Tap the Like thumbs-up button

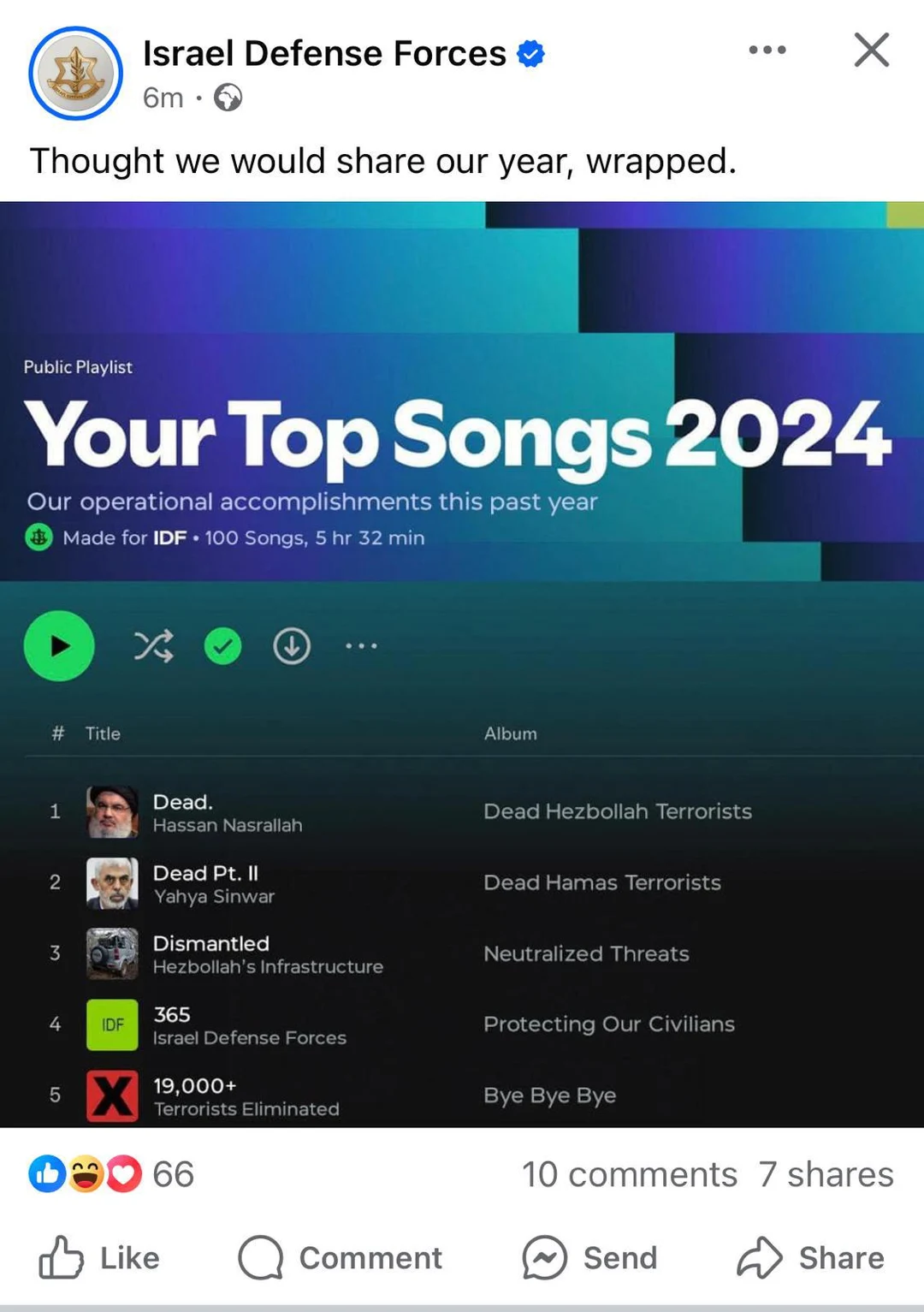tap(99, 1257)
